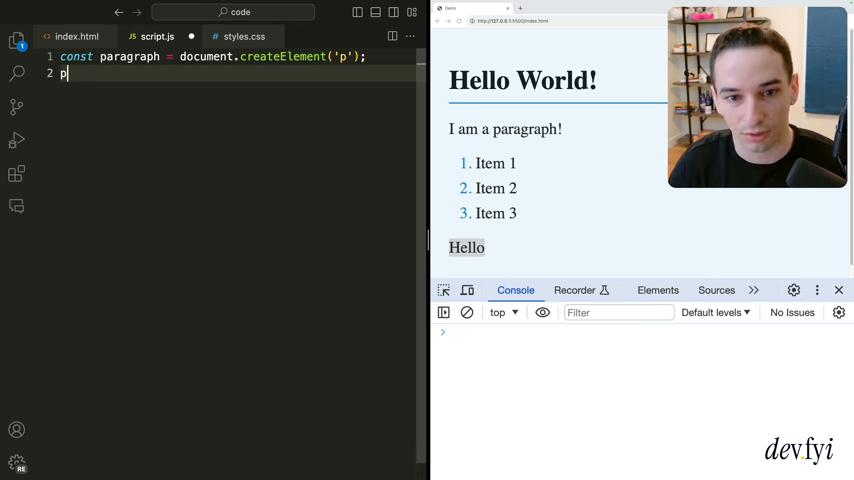
Task: Open console settings gear
Action: pyautogui.click(x=839, y=313)
